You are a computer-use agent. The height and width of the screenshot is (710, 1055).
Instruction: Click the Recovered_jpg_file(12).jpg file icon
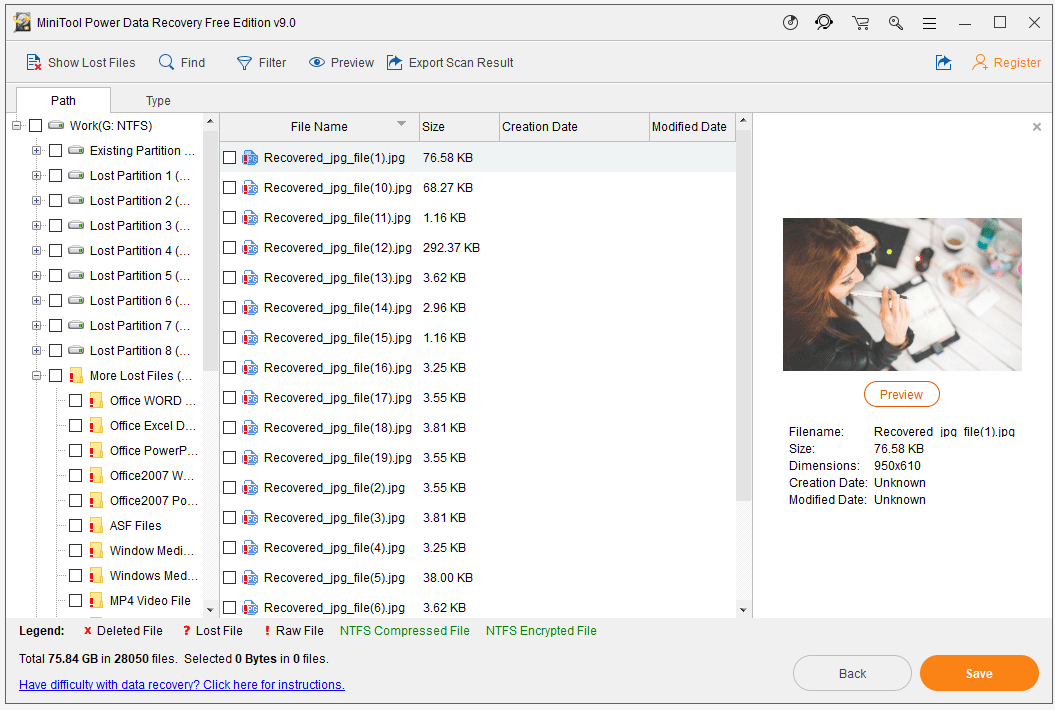[x=250, y=248]
